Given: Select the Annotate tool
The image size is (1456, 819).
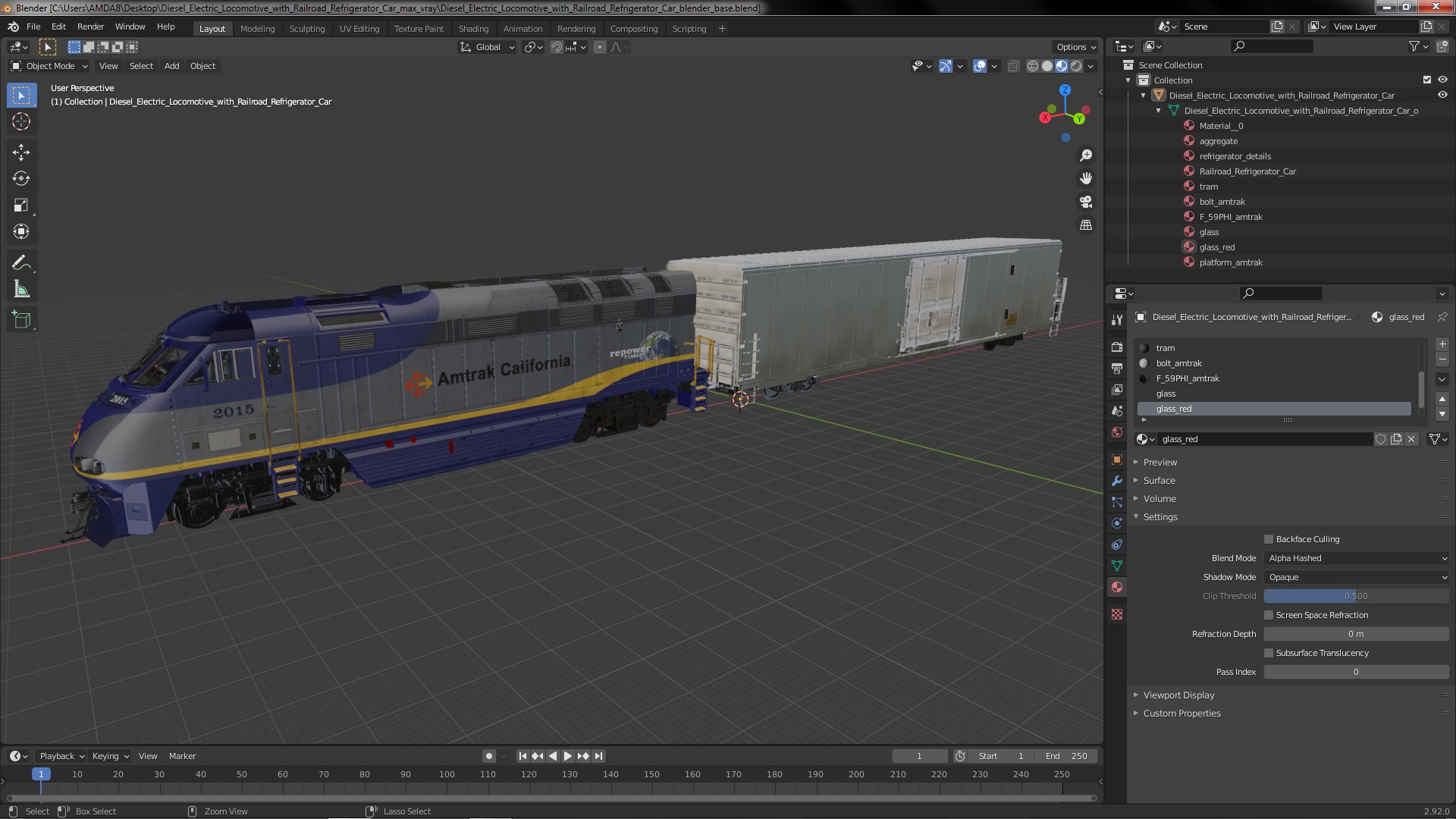Looking at the screenshot, I should (x=21, y=263).
